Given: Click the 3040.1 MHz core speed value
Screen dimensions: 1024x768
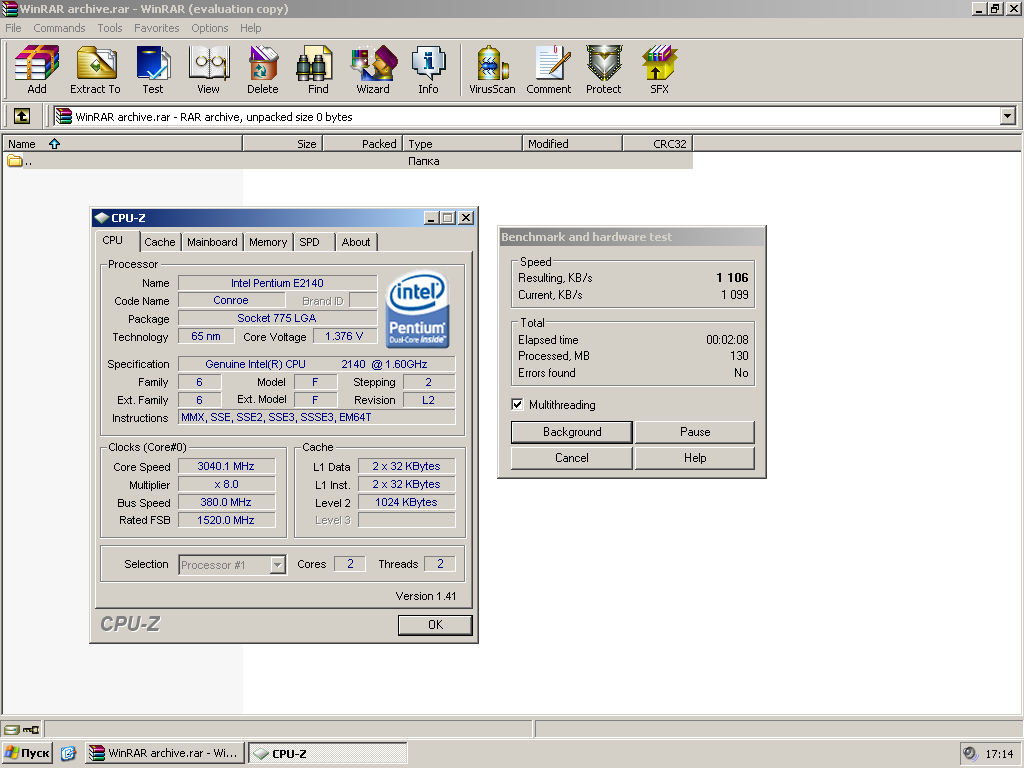Looking at the screenshot, I should [x=226, y=466].
